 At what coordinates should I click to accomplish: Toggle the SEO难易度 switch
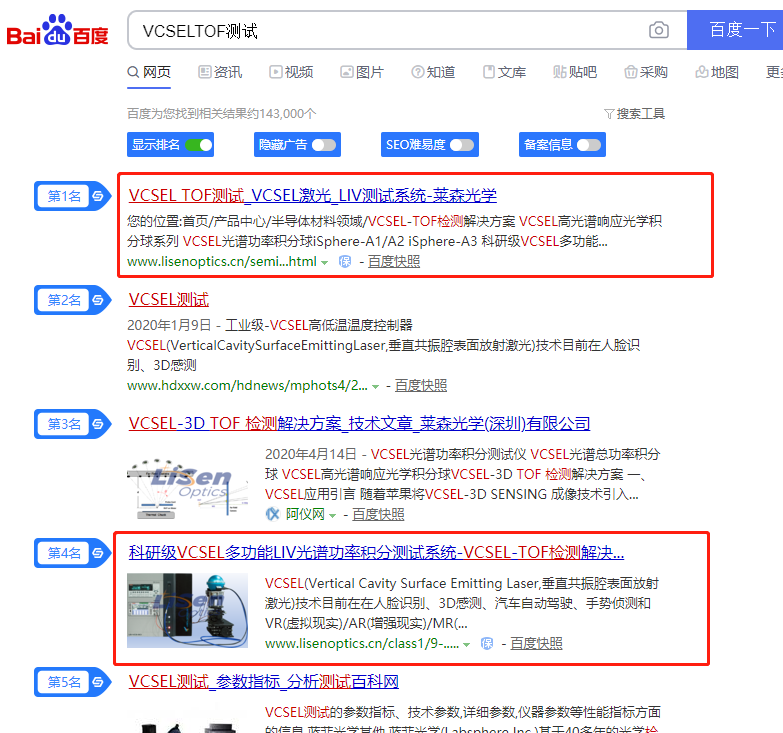click(x=462, y=145)
